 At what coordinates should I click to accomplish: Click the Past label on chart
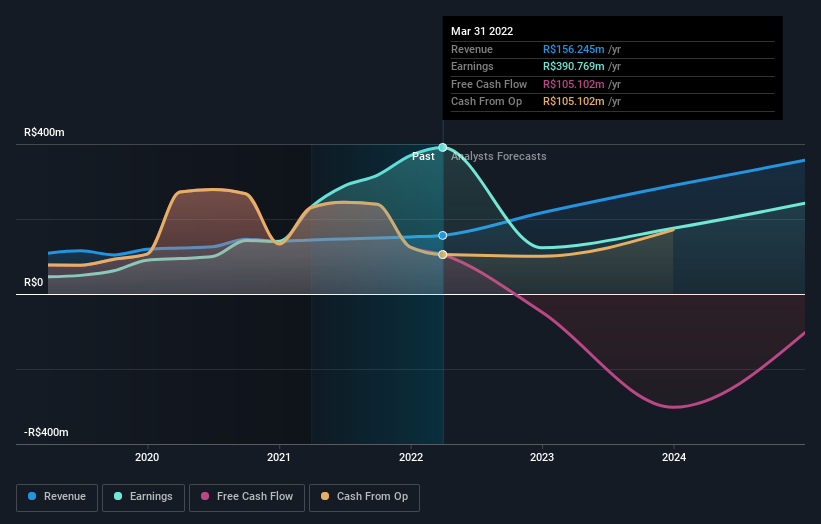(x=423, y=157)
